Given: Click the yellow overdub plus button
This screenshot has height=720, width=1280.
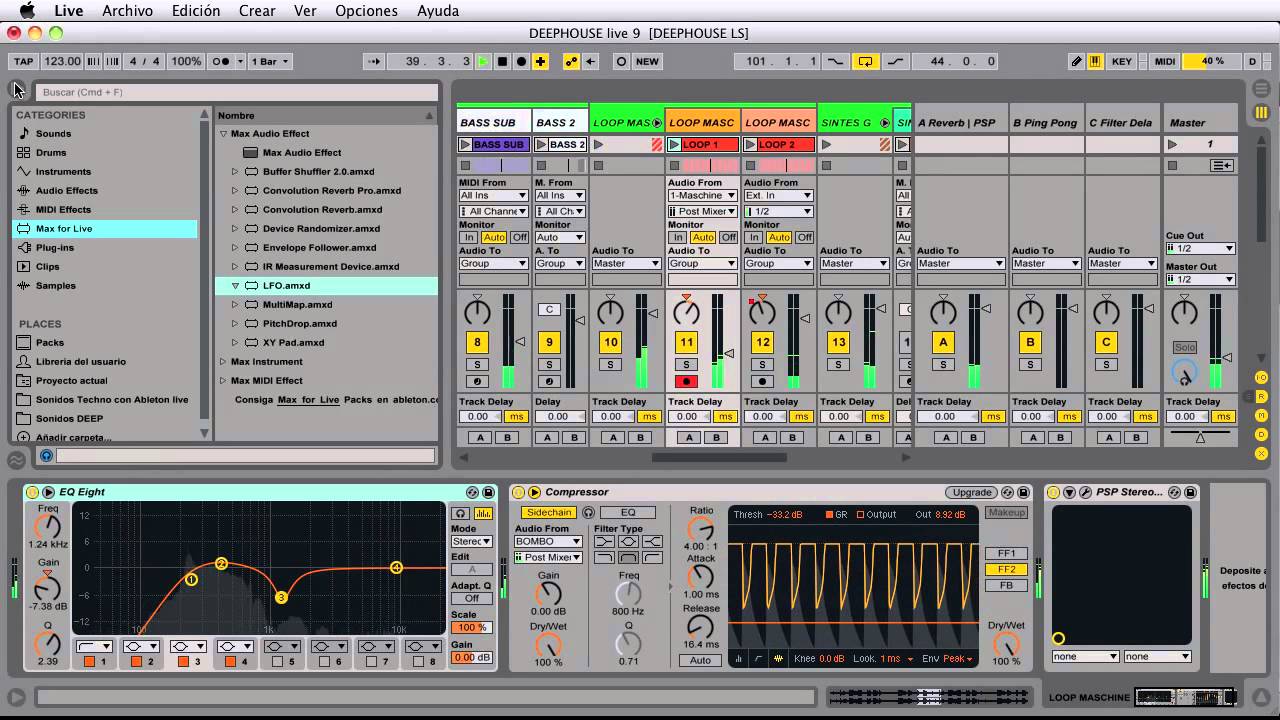Looking at the screenshot, I should [540, 61].
